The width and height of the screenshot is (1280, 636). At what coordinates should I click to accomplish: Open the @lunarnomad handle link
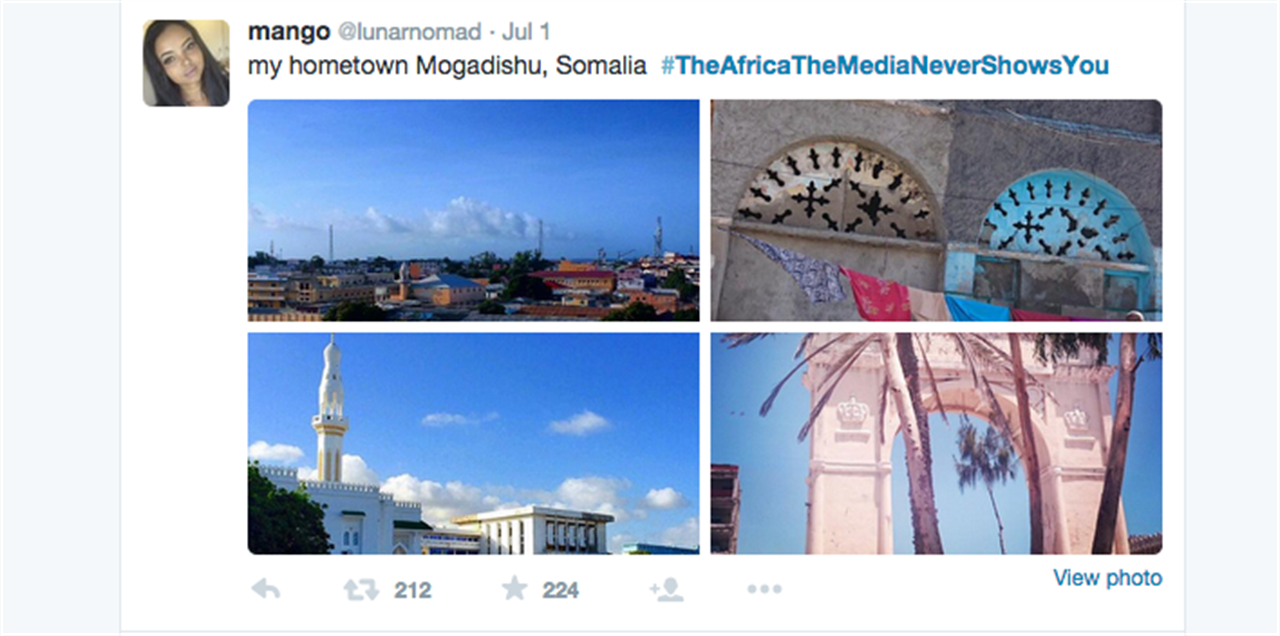[409, 32]
